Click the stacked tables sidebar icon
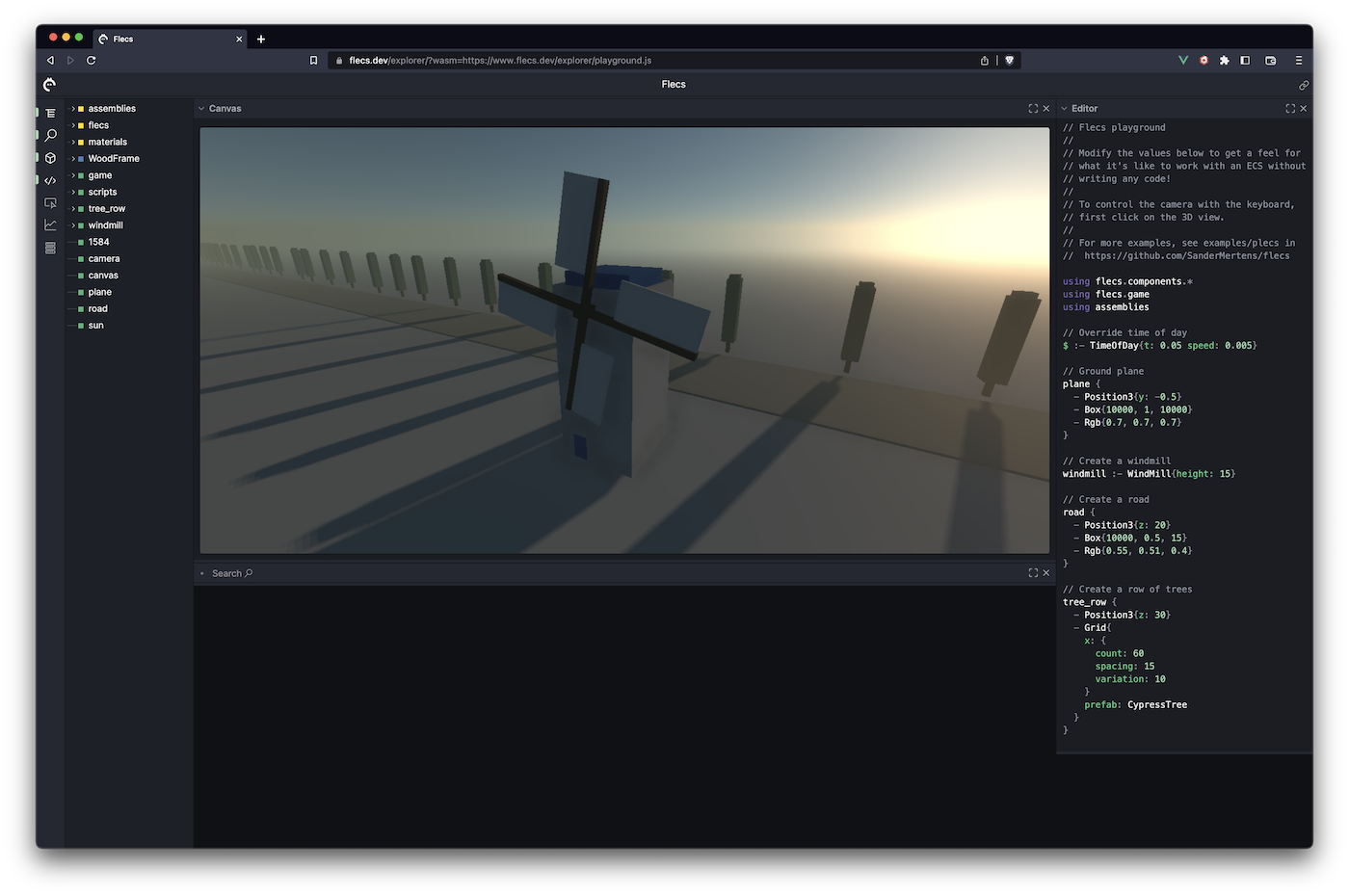The height and width of the screenshot is (896, 1349). click(x=50, y=248)
